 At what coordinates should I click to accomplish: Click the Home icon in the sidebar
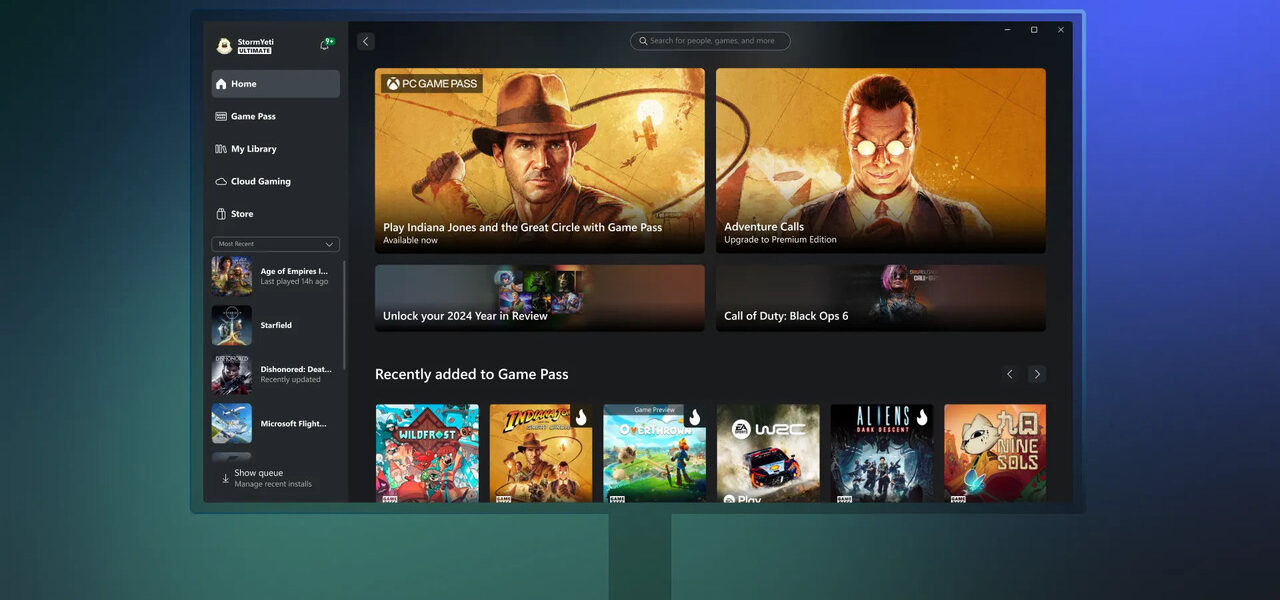point(221,84)
